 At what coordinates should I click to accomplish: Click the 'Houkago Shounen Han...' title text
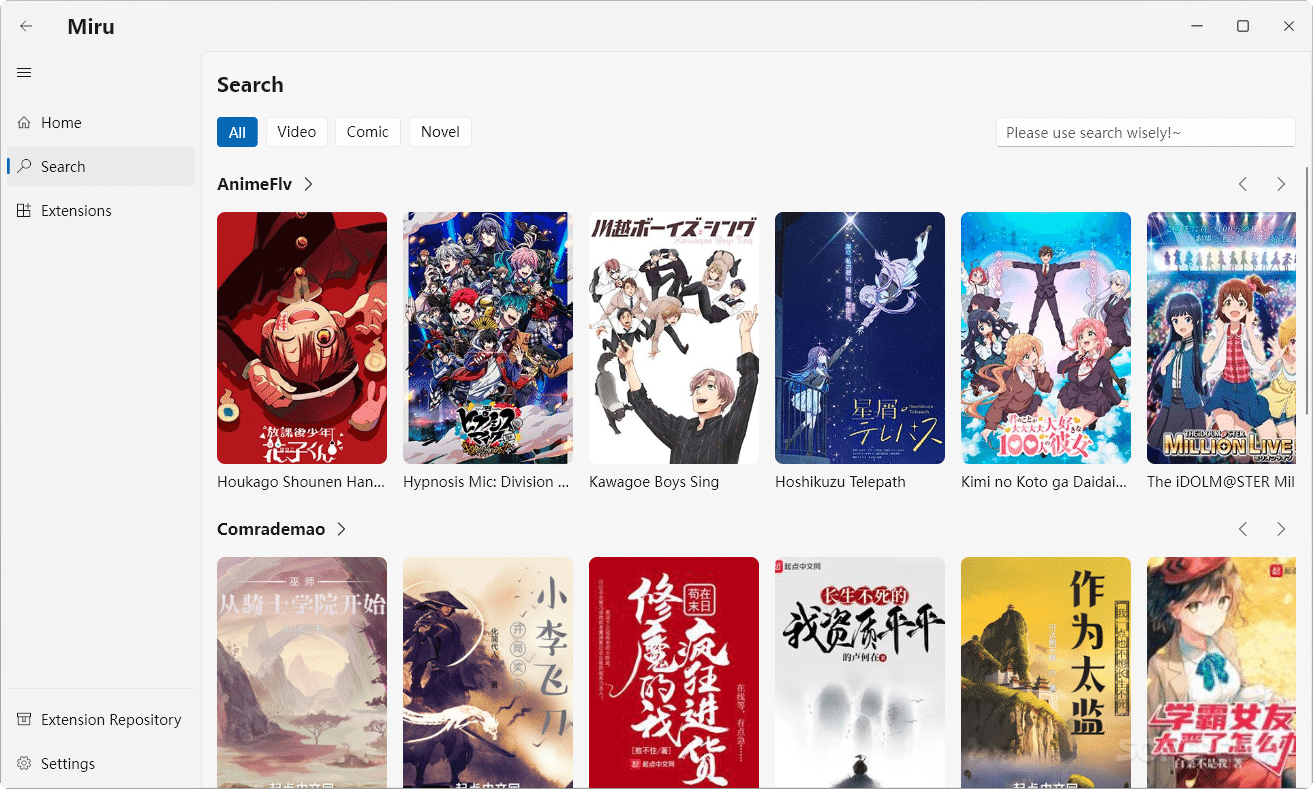click(x=301, y=482)
